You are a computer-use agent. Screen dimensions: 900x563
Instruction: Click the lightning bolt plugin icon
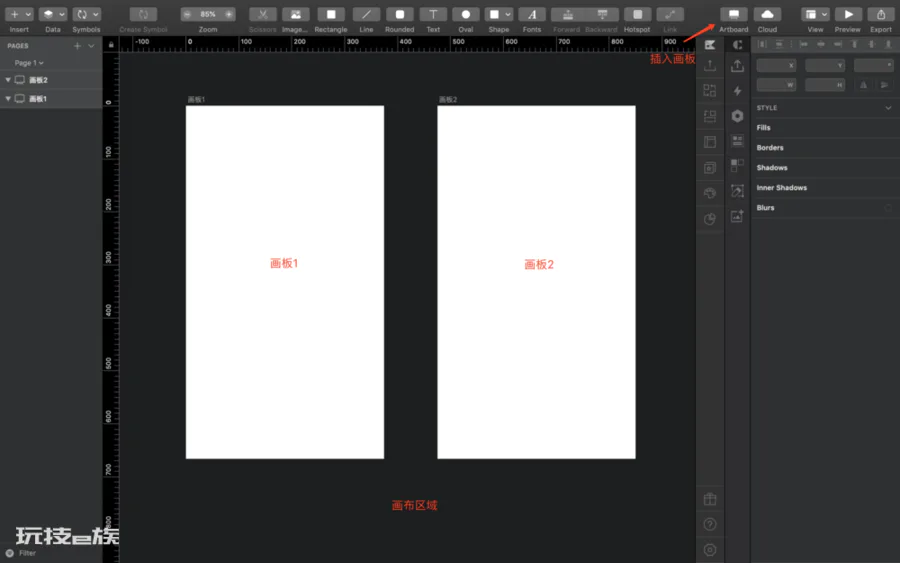738,91
